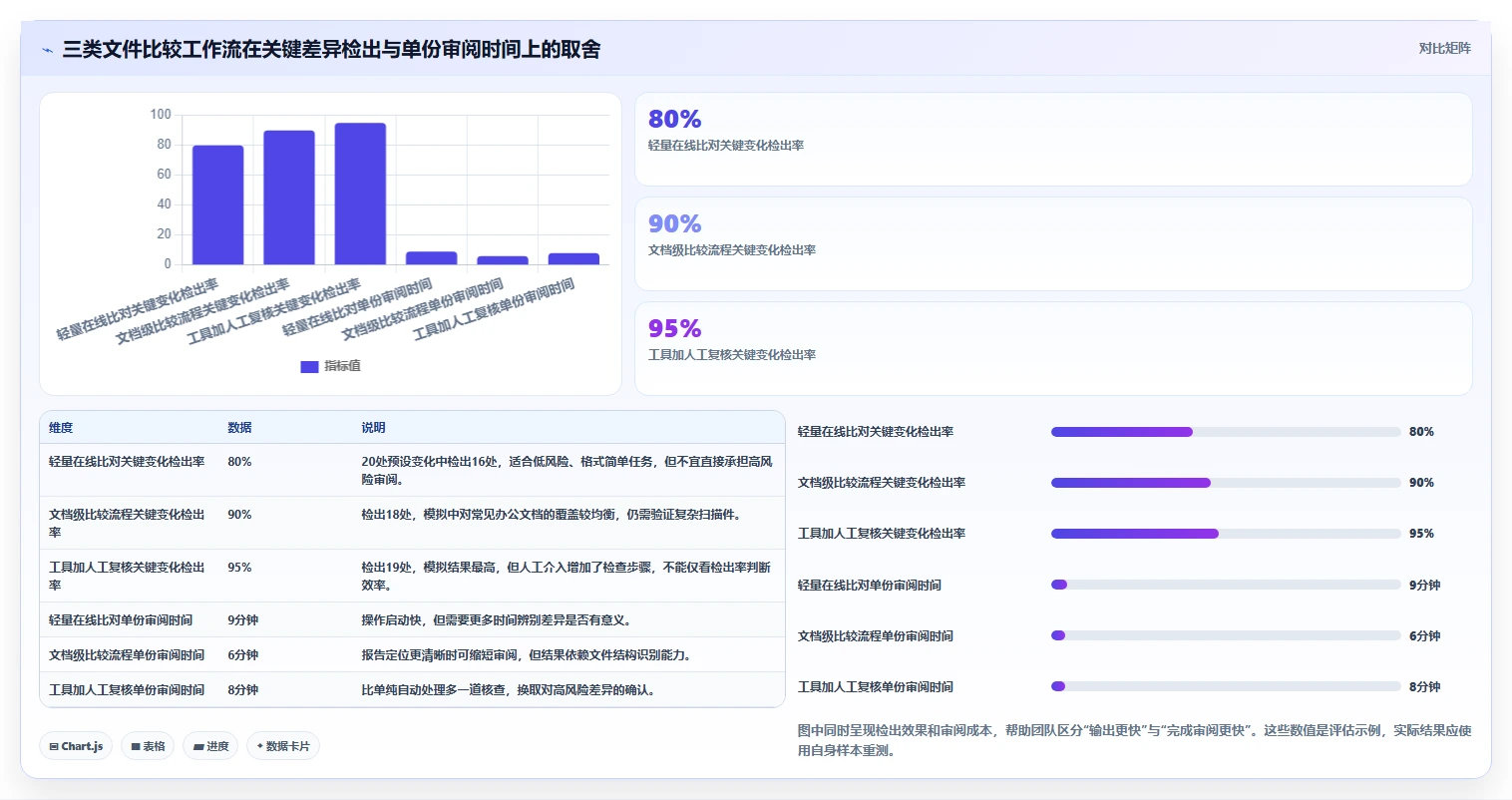This screenshot has width=1512, height=800.
Task: Click the chart bar for 文档级比较流程关键变化检出率
Action: [289, 198]
